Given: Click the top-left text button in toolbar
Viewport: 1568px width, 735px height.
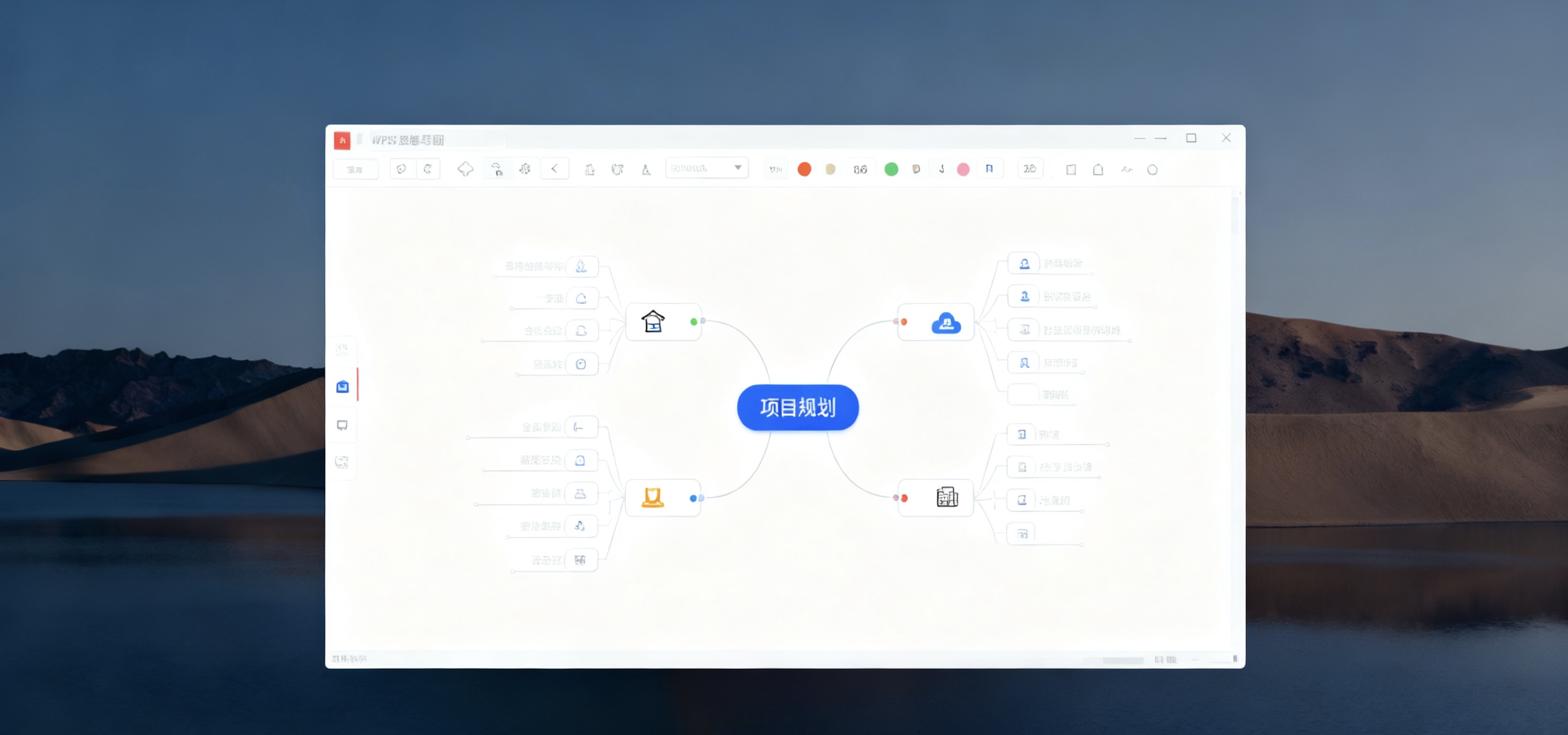Looking at the screenshot, I should (355, 169).
